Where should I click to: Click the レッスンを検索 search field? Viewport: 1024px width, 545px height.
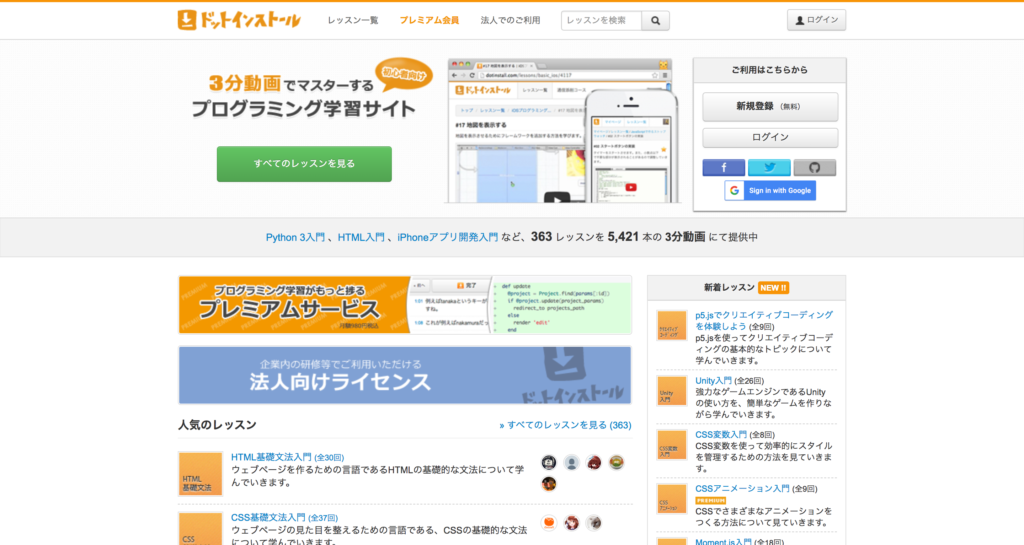601,20
